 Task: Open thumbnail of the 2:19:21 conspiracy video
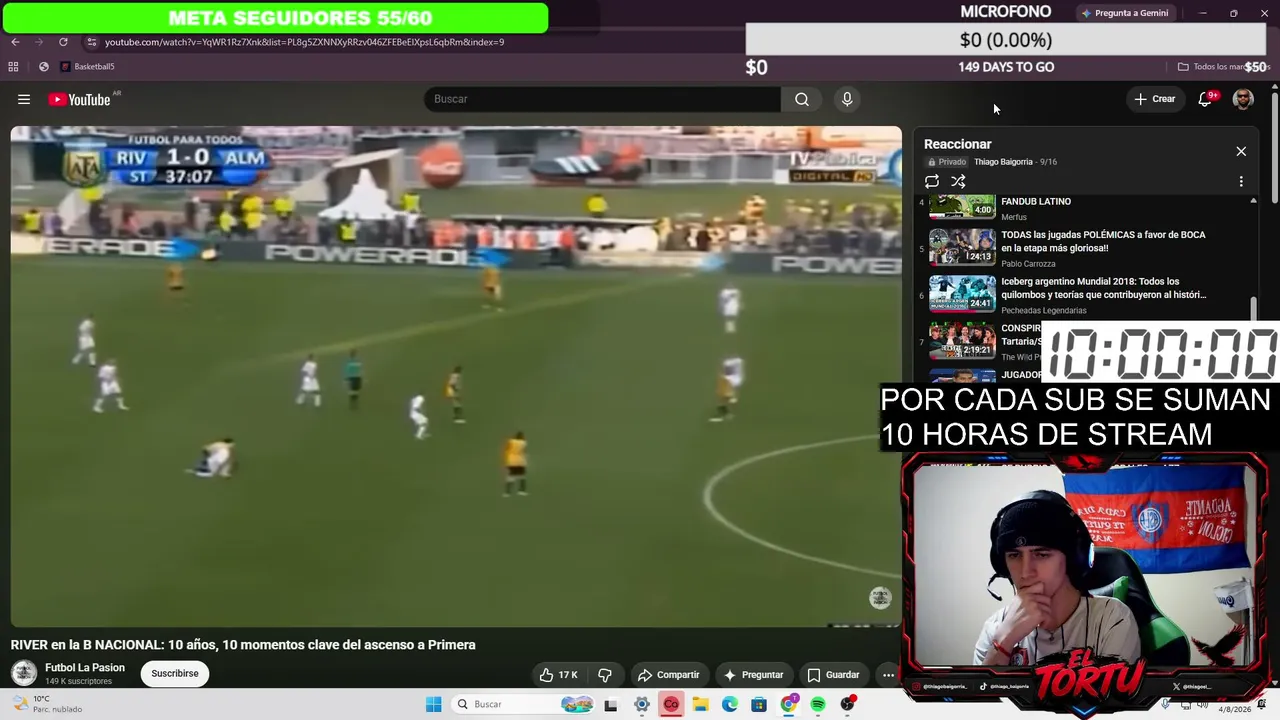click(962, 339)
